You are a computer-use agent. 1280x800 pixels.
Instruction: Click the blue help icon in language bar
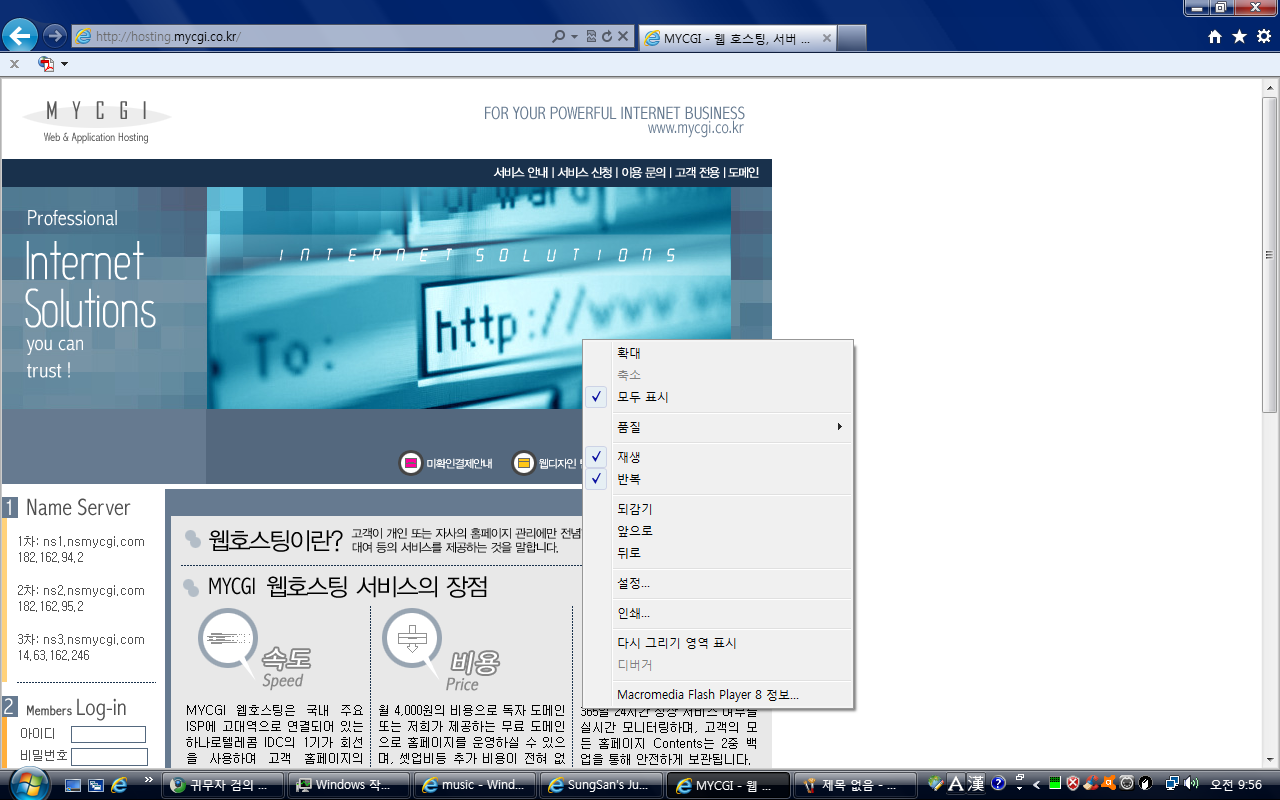click(998, 784)
